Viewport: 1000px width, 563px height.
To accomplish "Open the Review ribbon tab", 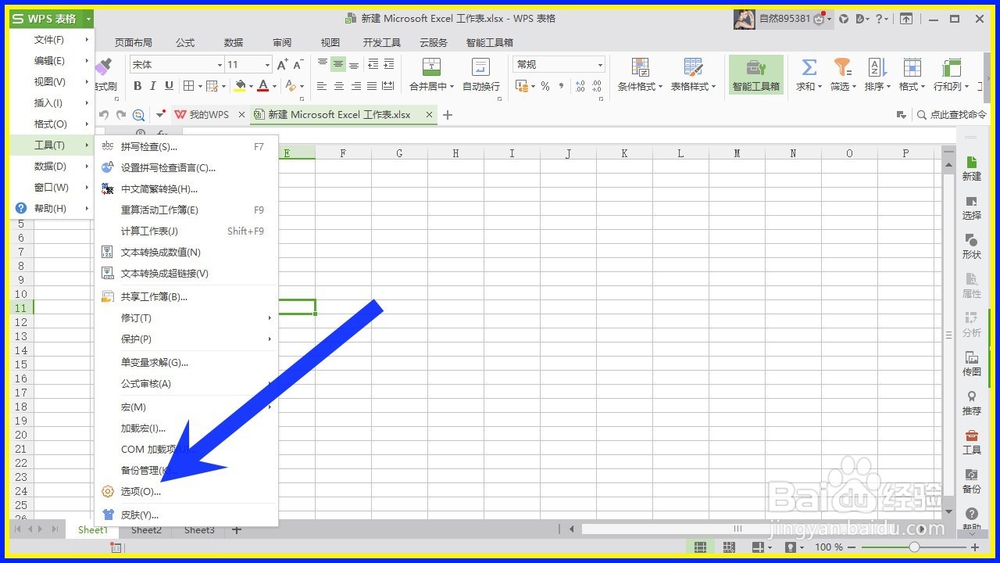I will tap(282, 42).
